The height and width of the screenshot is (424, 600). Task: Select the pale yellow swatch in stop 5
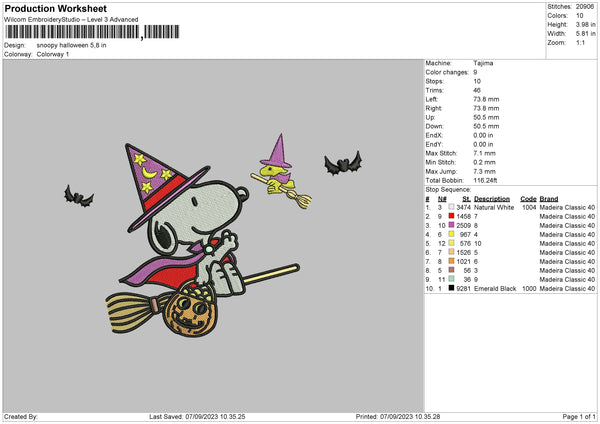(x=451, y=243)
